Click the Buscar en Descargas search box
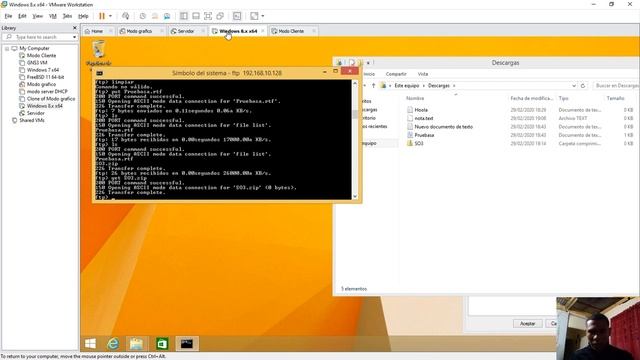The width and height of the screenshot is (640, 360). [616, 86]
